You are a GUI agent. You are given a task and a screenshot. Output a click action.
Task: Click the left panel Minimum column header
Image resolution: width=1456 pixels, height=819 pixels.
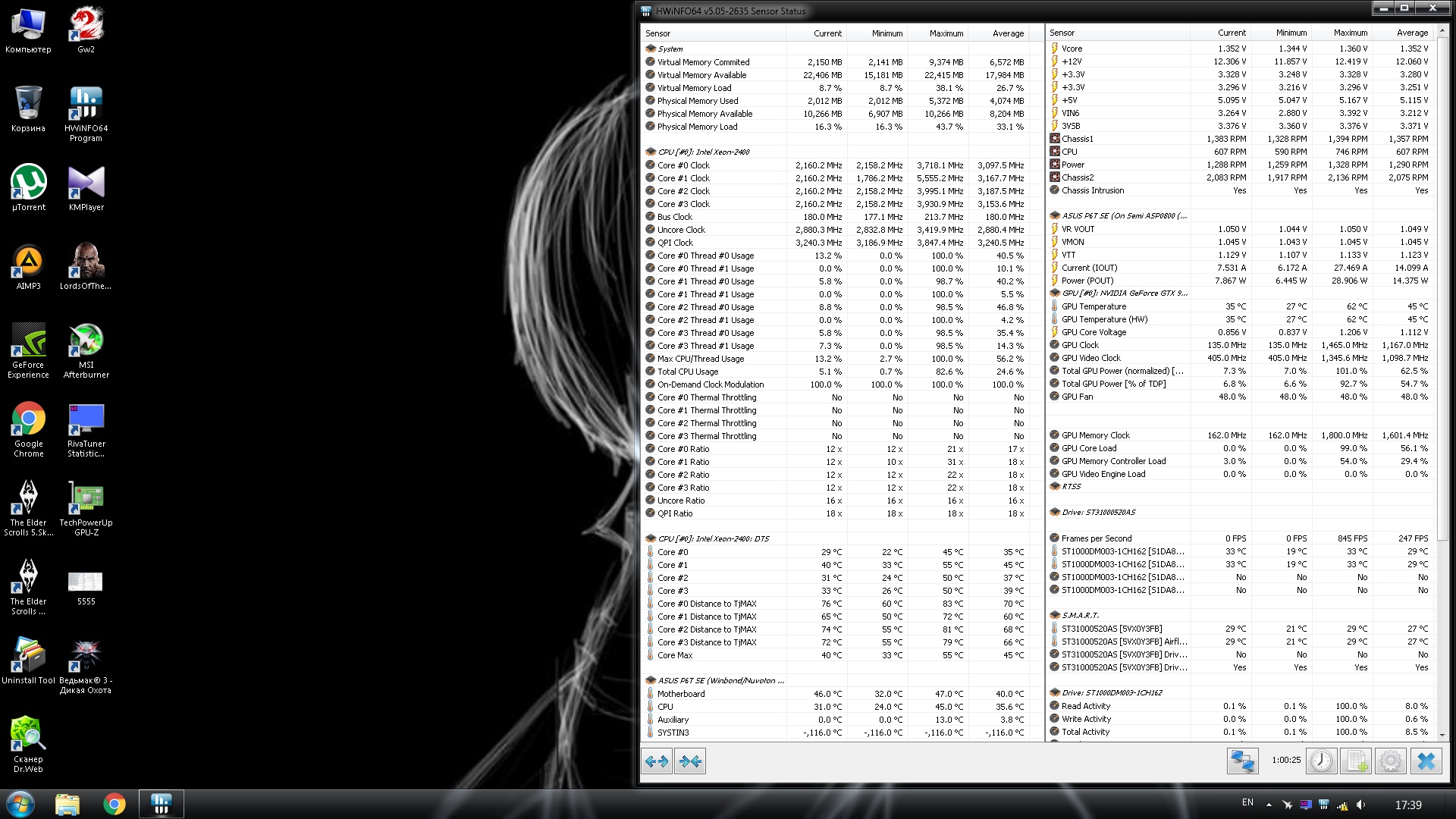tap(877, 33)
